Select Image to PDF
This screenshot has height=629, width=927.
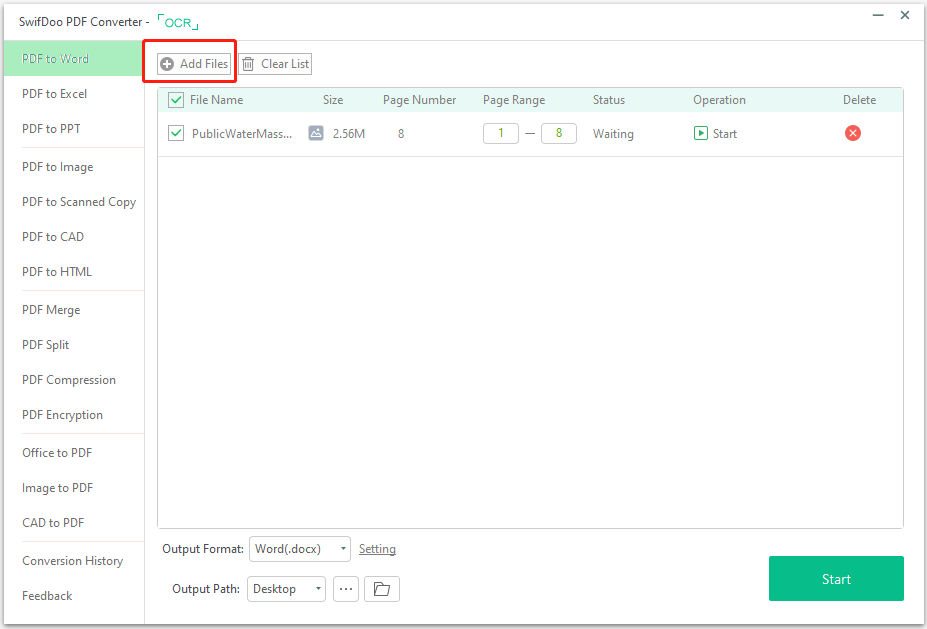click(57, 488)
